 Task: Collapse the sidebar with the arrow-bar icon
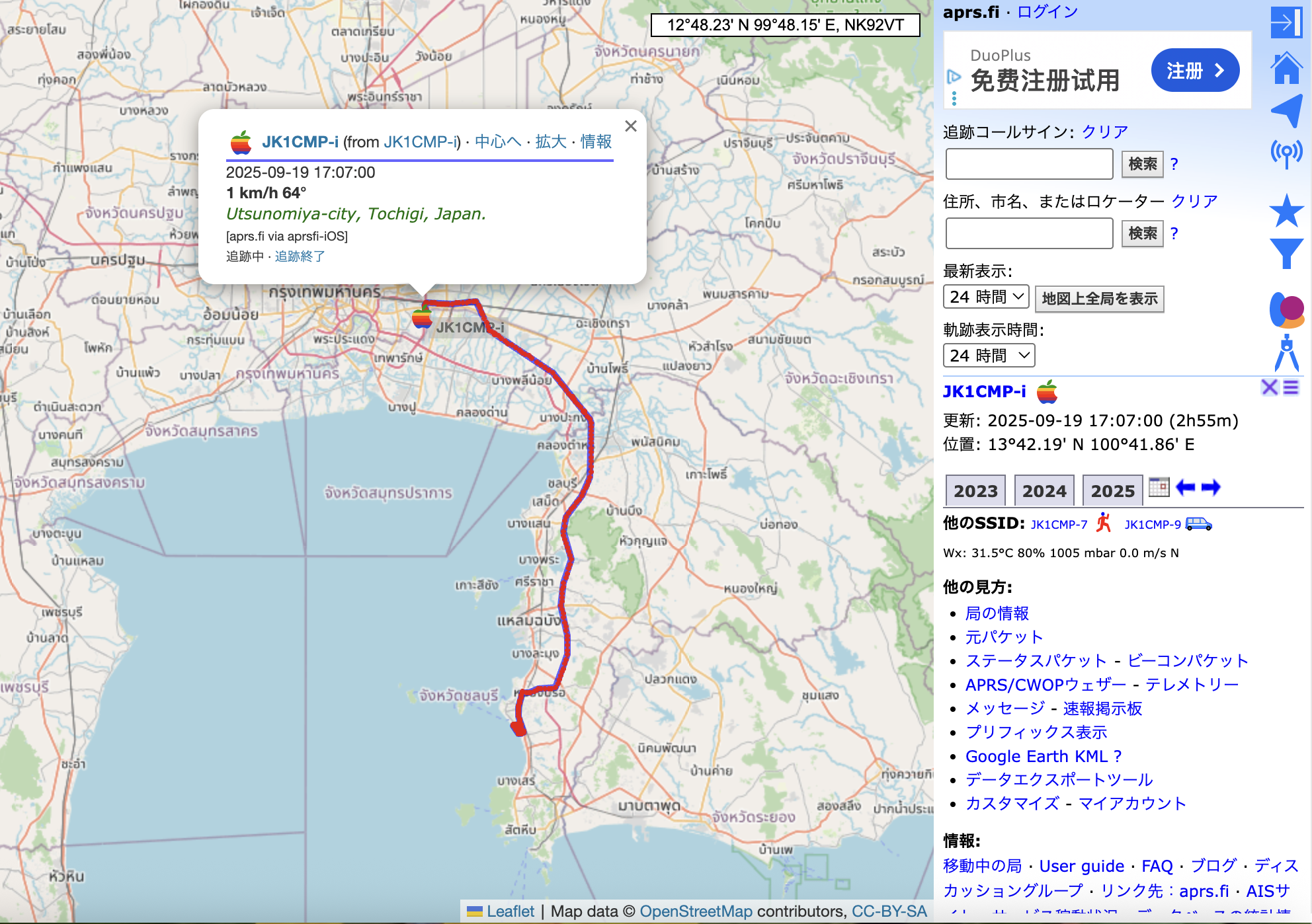click(1286, 22)
